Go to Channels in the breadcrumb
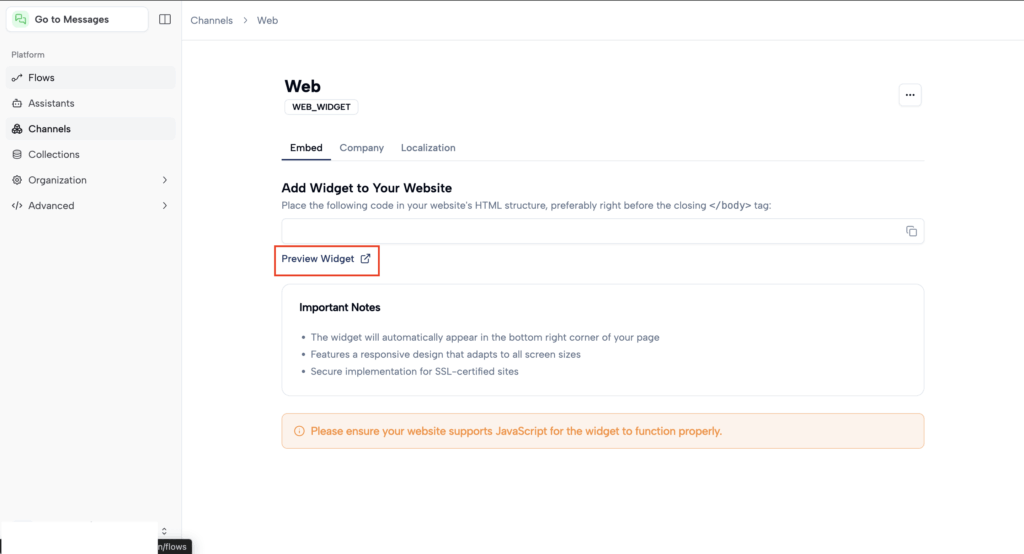The width and height of the screenshot is (1024, 554). (x=211, y=20)
